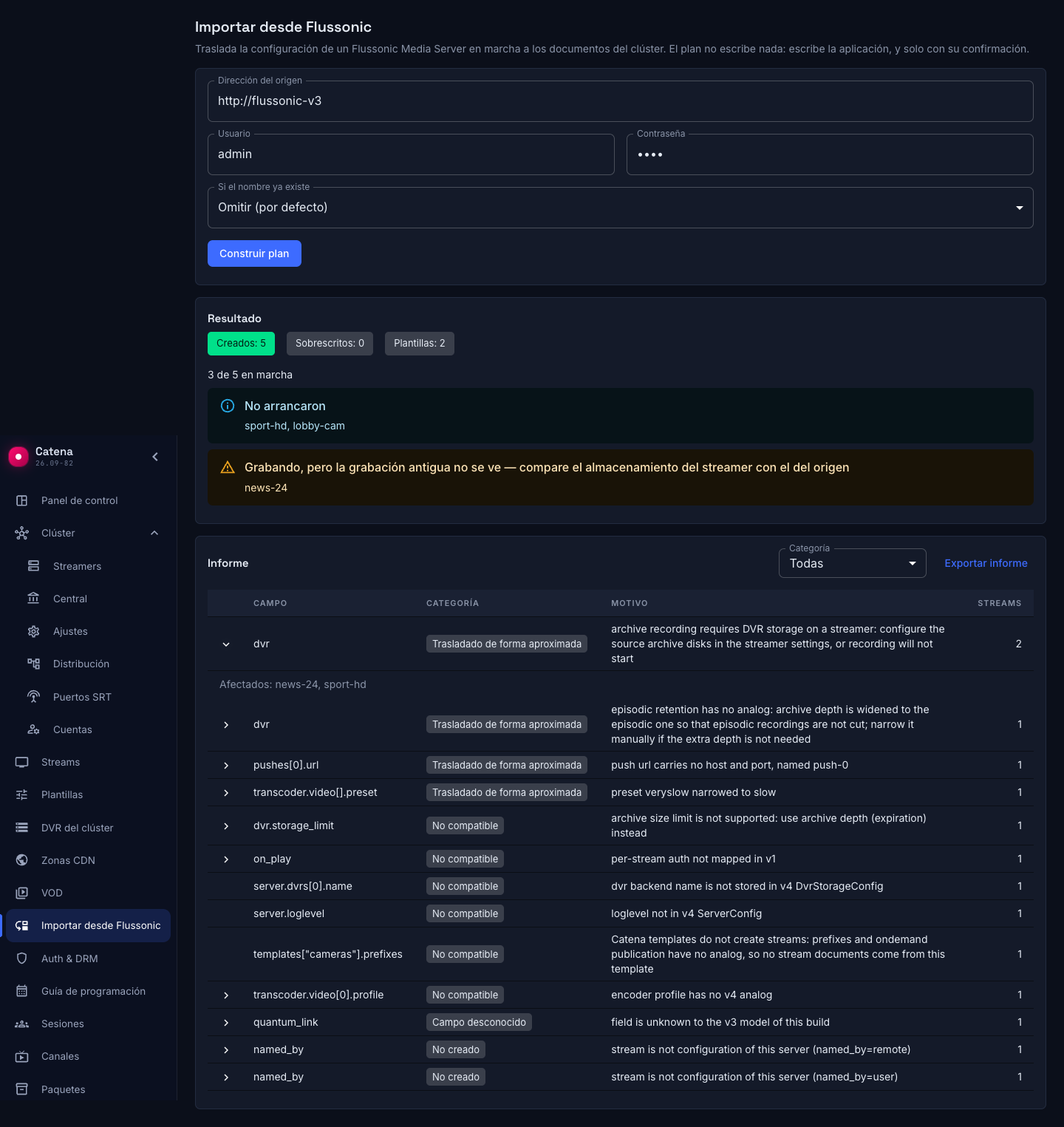Expand the quantum_link row
This screenshot has width=1064, height=1127.
[x=226, y=1023]
